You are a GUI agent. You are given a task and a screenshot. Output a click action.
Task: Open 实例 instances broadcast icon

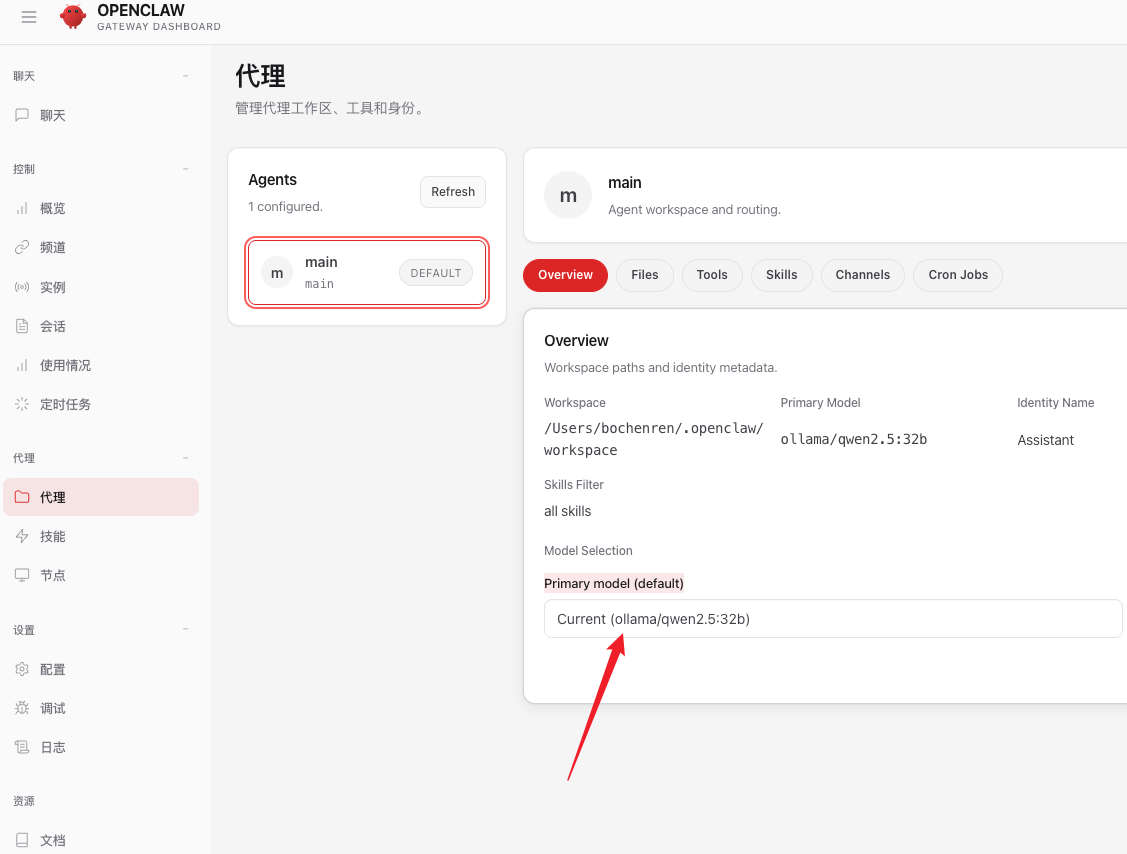(x=22, y=288)
